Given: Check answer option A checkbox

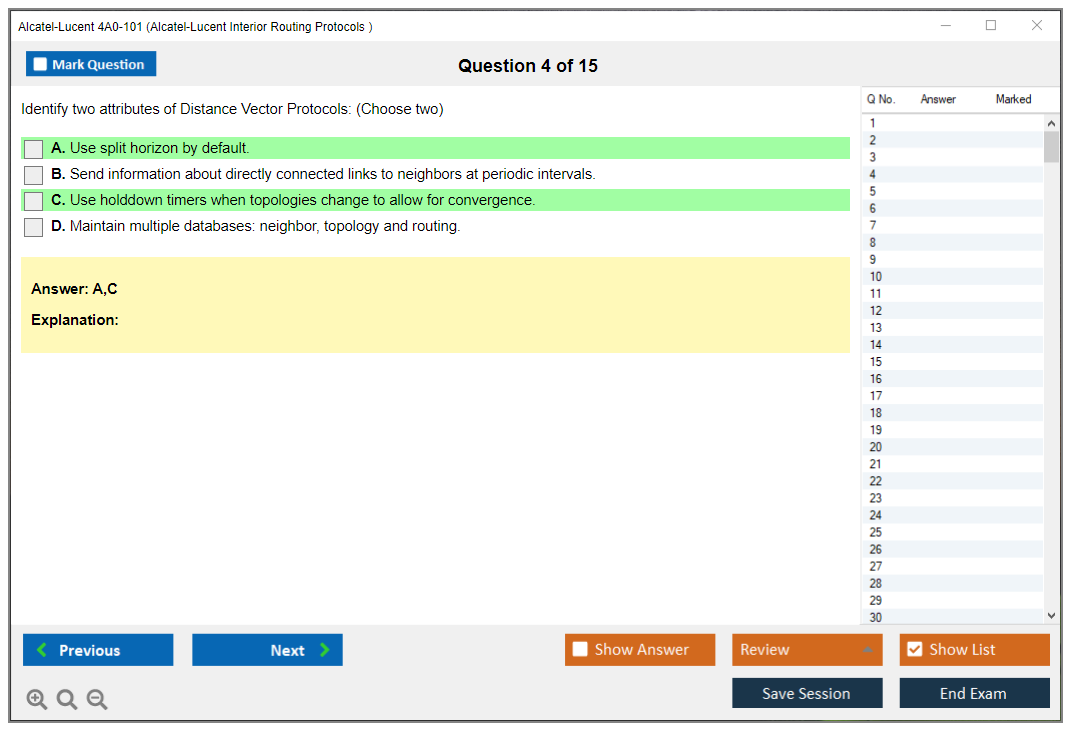Looking at the screenshot, I should 34,149.
